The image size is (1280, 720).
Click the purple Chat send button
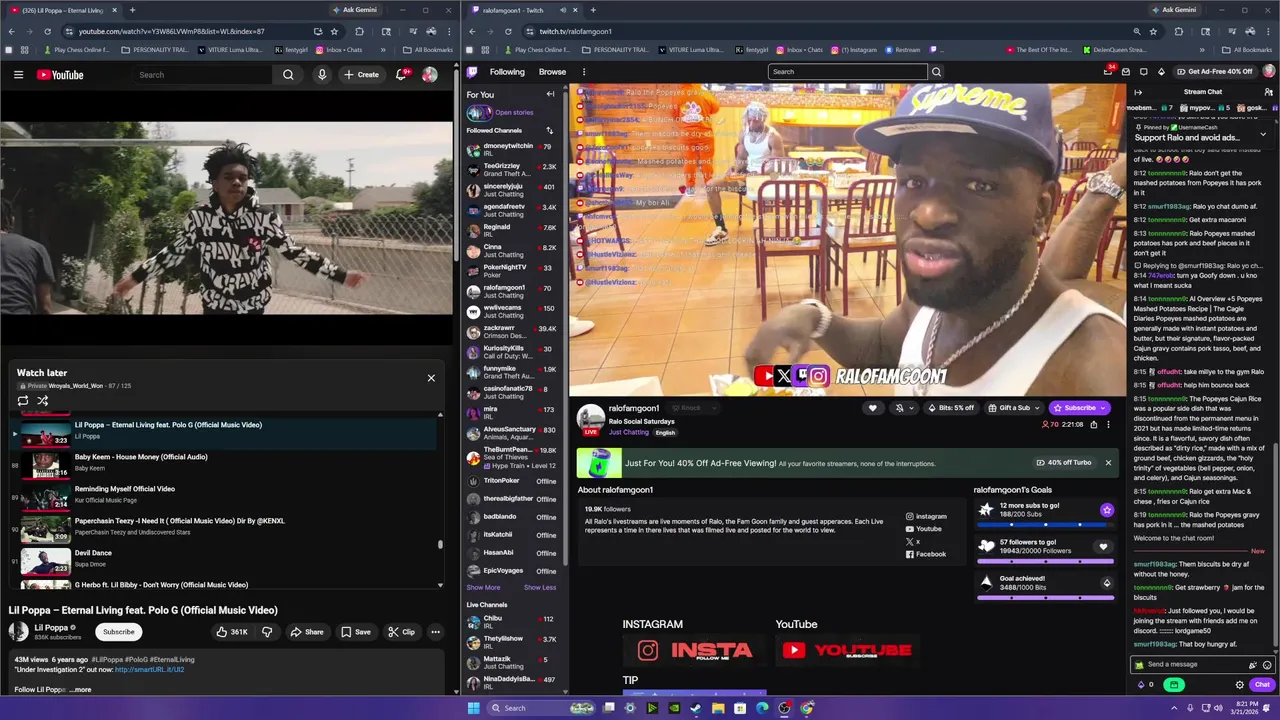pos(1262,685)
